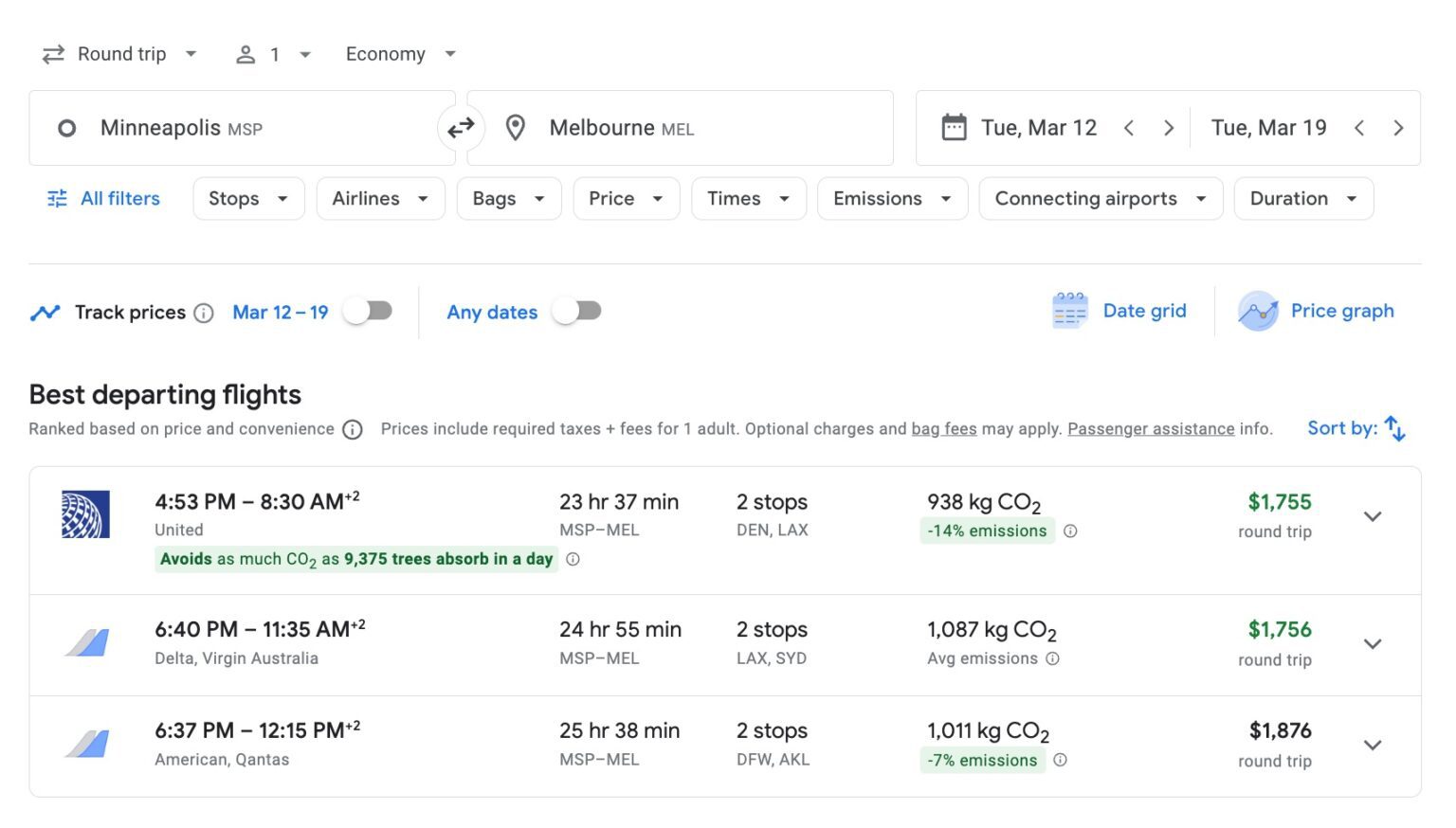Click the info icon beside 938 kg CO2
The height and width of the screenshot is (828, 1456).
[x=1070, y=531]
